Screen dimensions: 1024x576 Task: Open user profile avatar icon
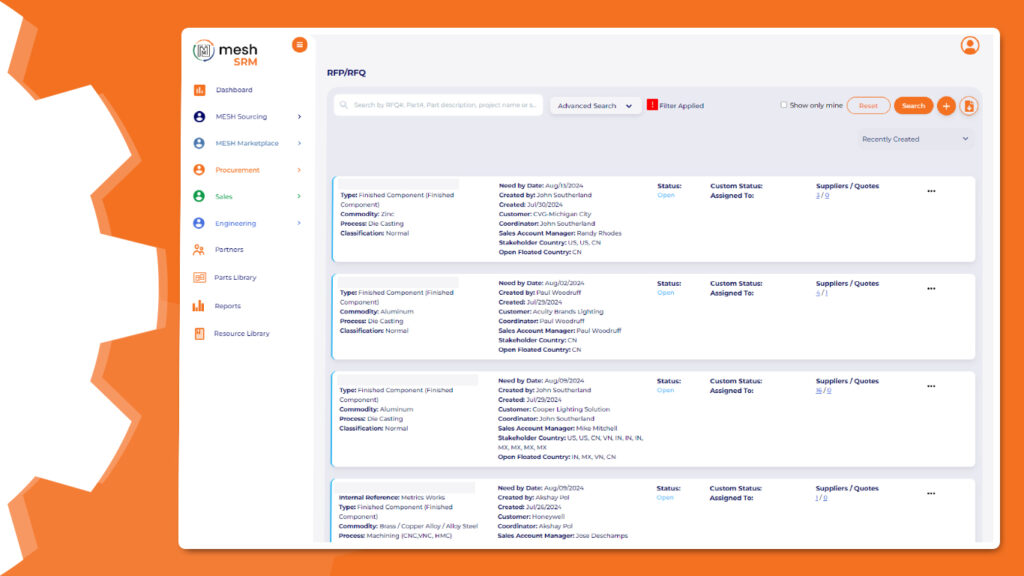coord(970,45)
